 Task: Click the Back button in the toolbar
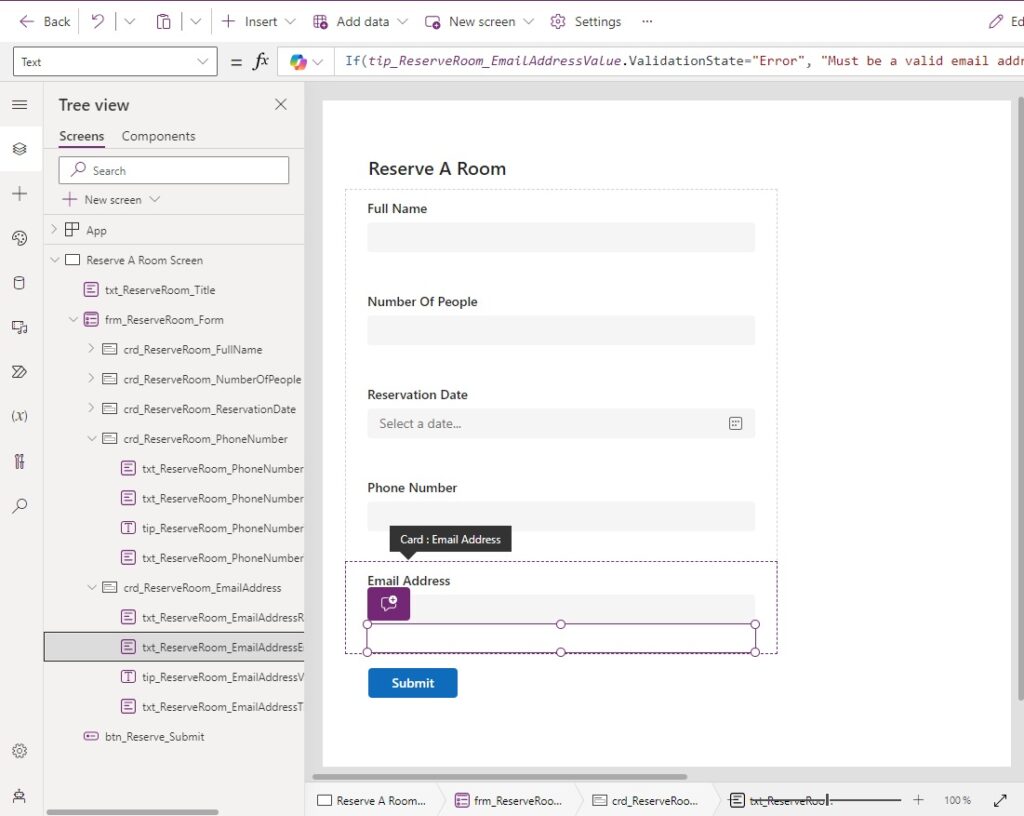tap(44, 21)
